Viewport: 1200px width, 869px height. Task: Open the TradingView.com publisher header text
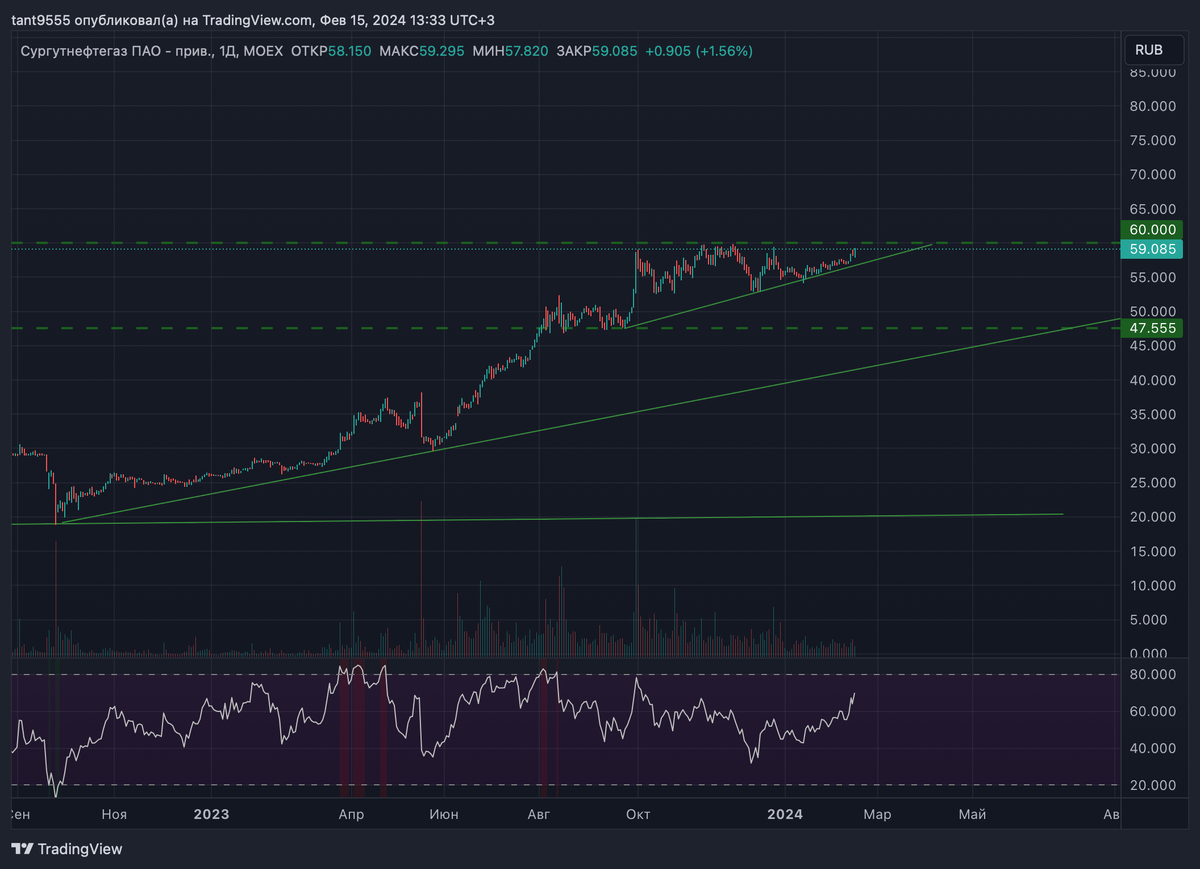click(253, 20)
